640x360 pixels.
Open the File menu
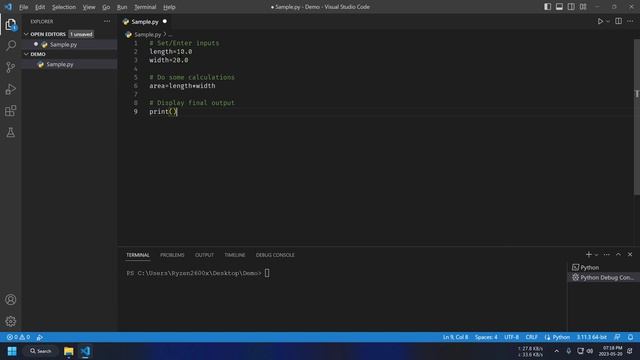pos(24,7)
